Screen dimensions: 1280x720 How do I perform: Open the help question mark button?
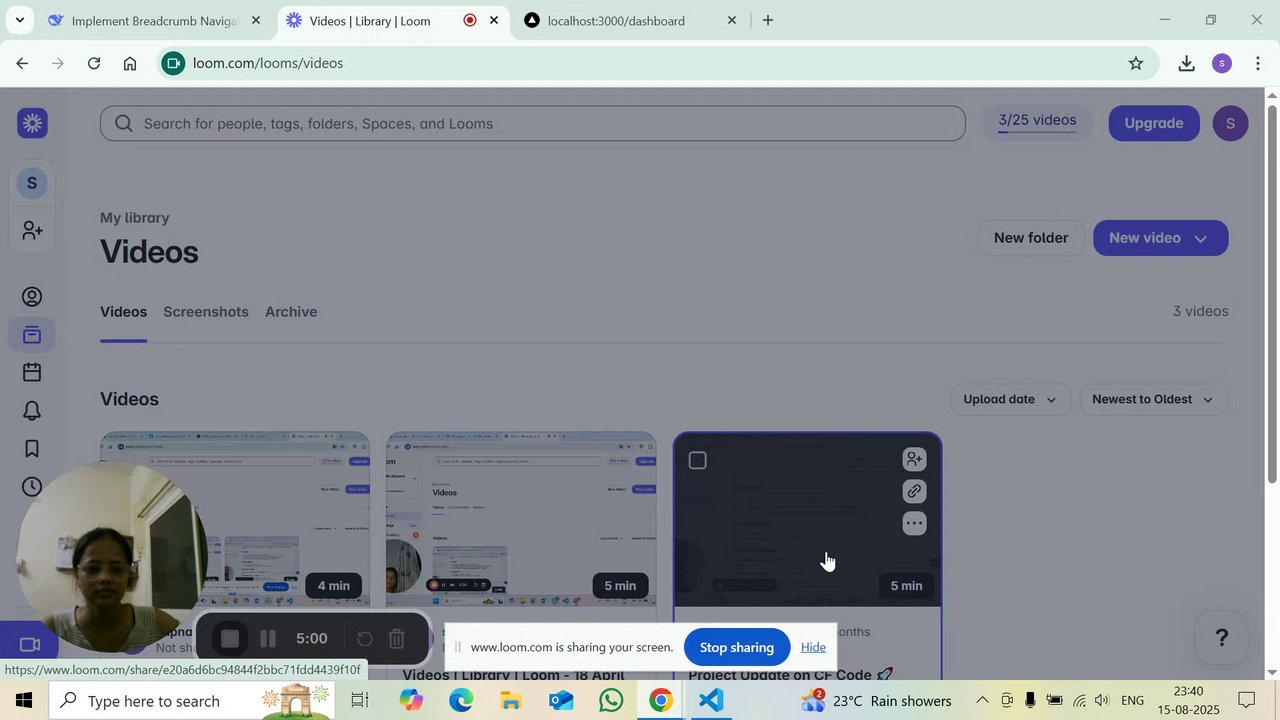[1221, 638]
